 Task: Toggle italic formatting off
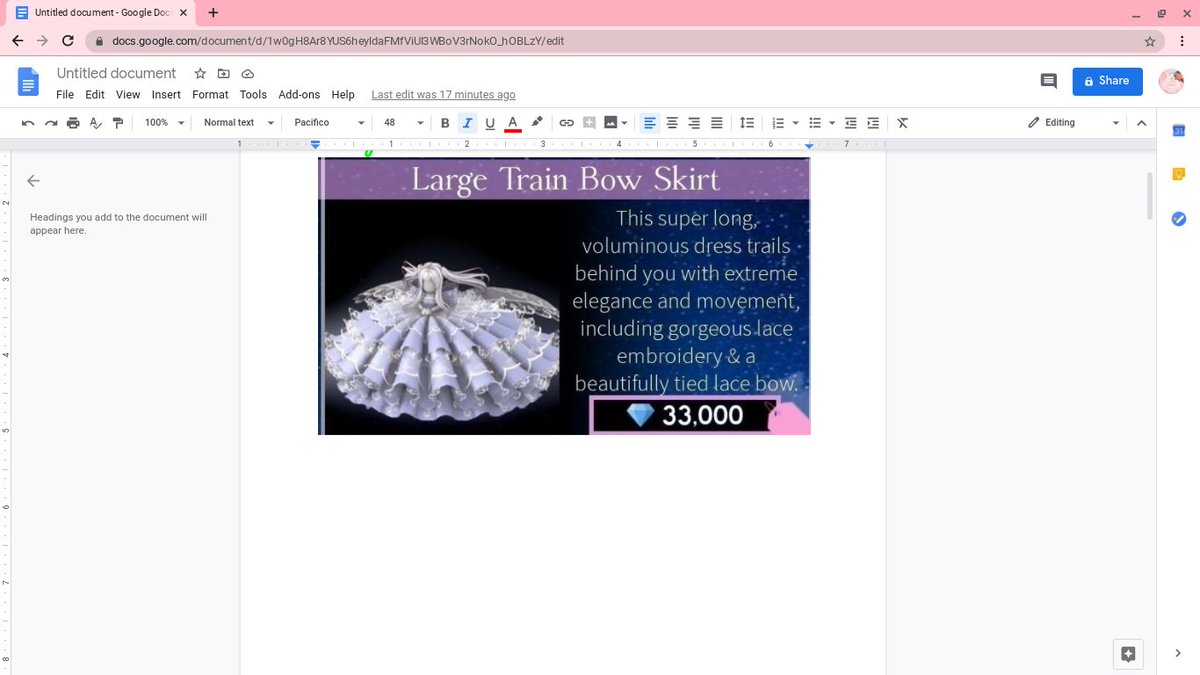click(x=467, y=123)
